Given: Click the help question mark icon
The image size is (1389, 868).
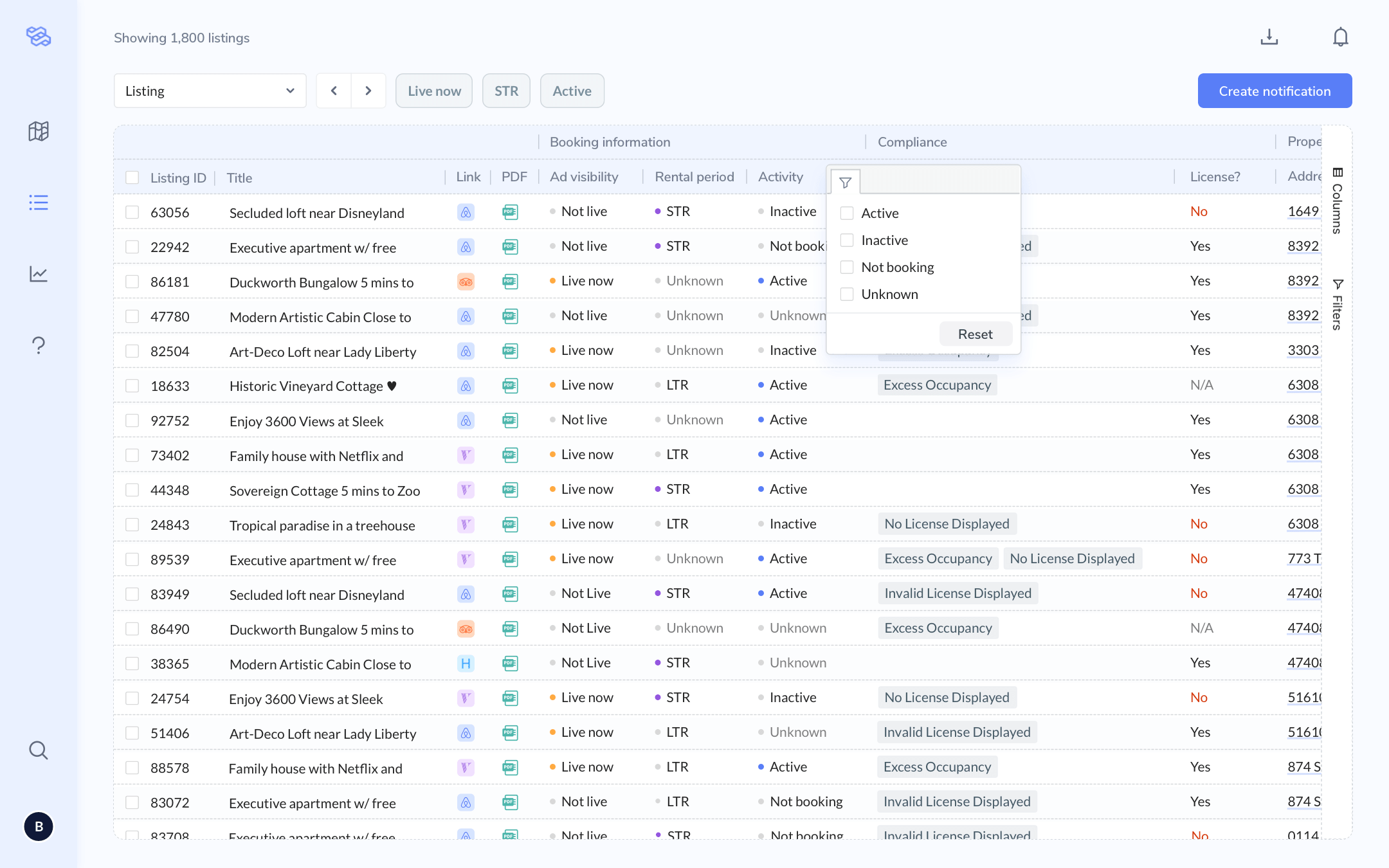Looking at the screenshot, I should pyautogui.click(x=39, y=345).
